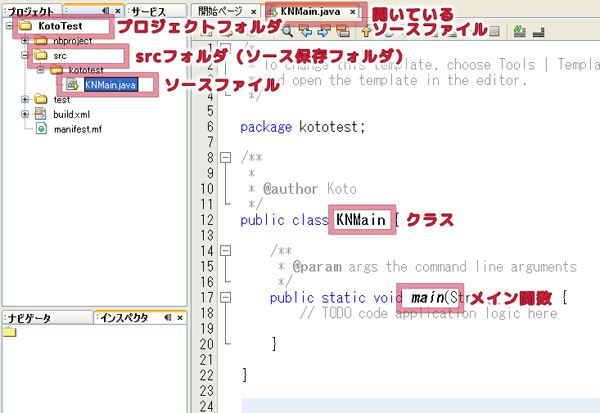The width and height of the screenshot is (600, 413).
Task: Close the KNMain.java editor tab
Action: coord(352,12)
